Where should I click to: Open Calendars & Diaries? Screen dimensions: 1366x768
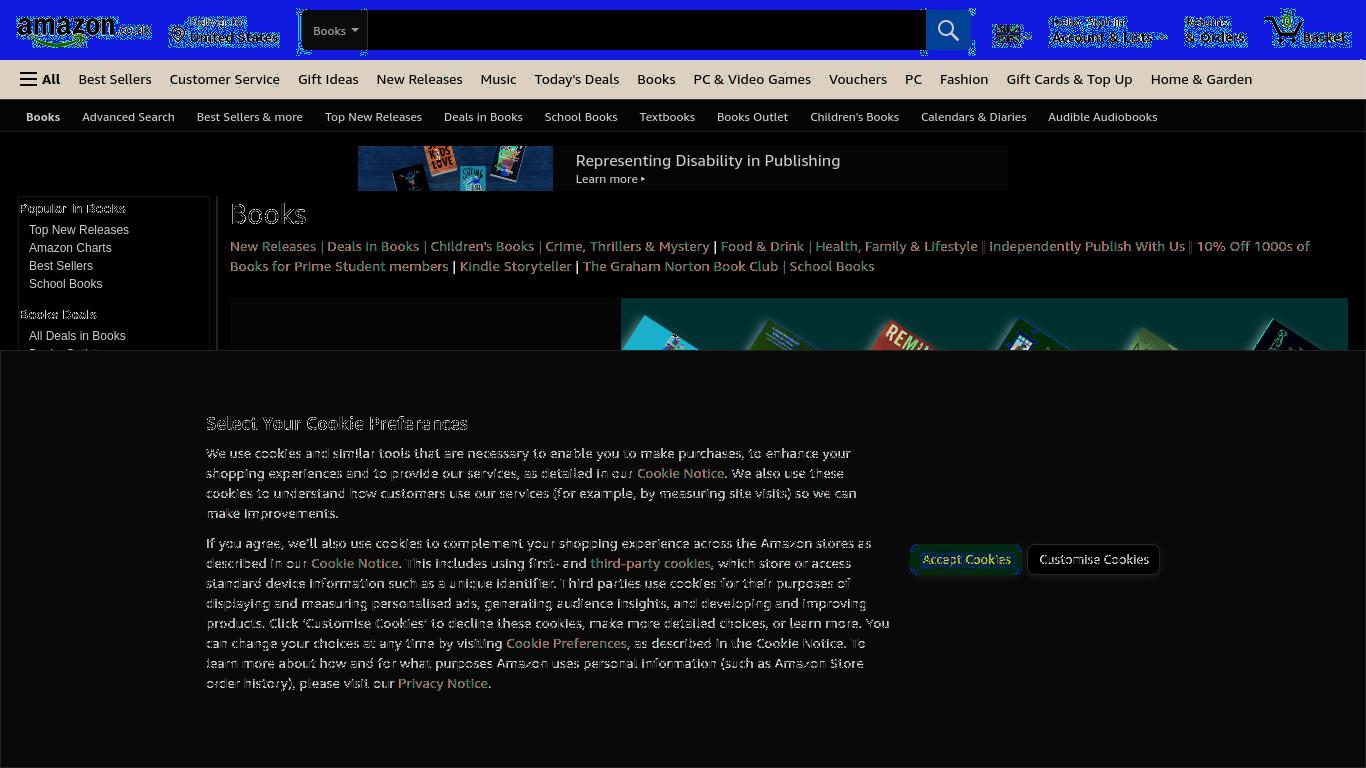point(973,117)
